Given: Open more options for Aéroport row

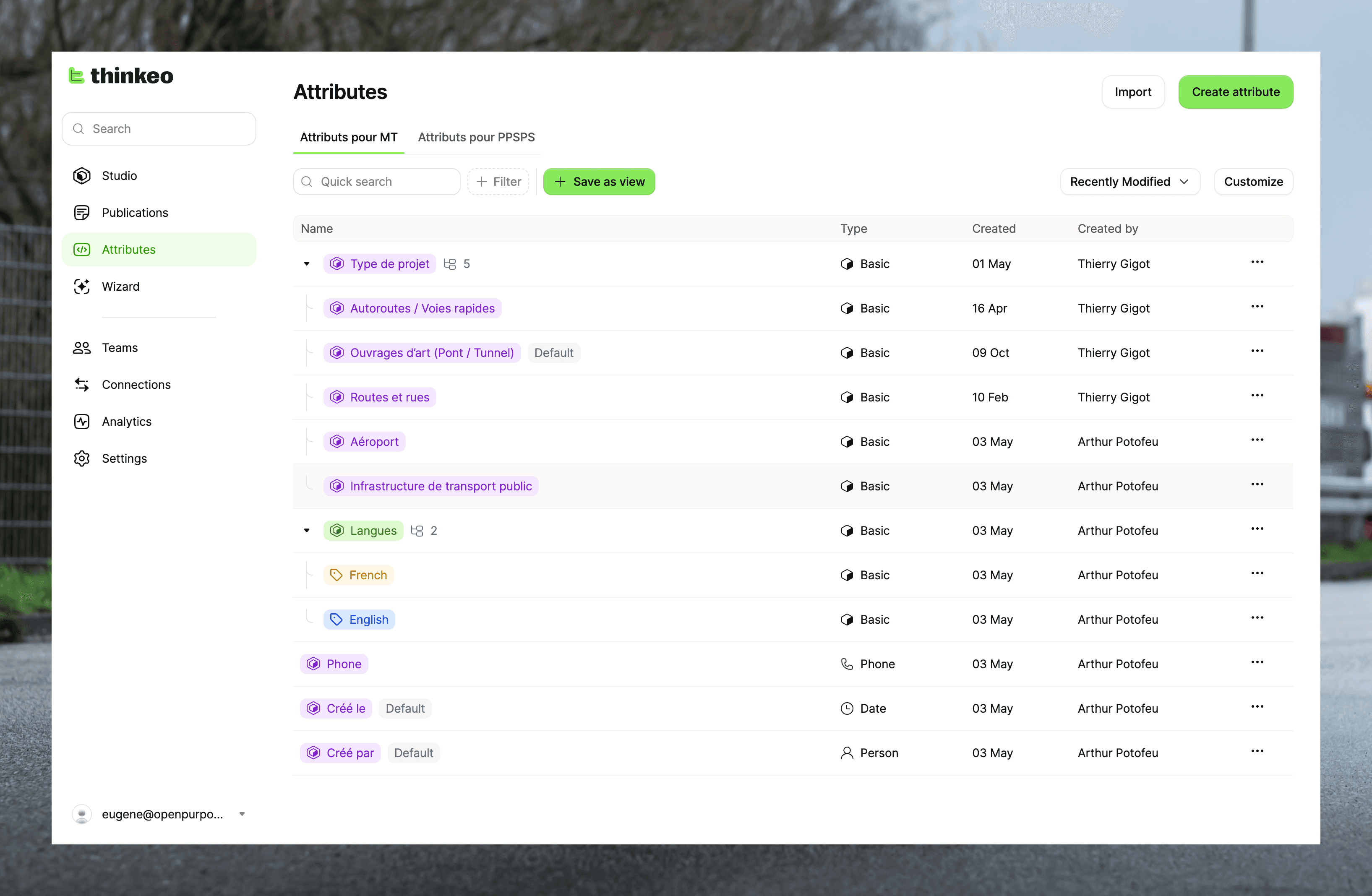Looking at the screenshot, I should pos(1257,440).
